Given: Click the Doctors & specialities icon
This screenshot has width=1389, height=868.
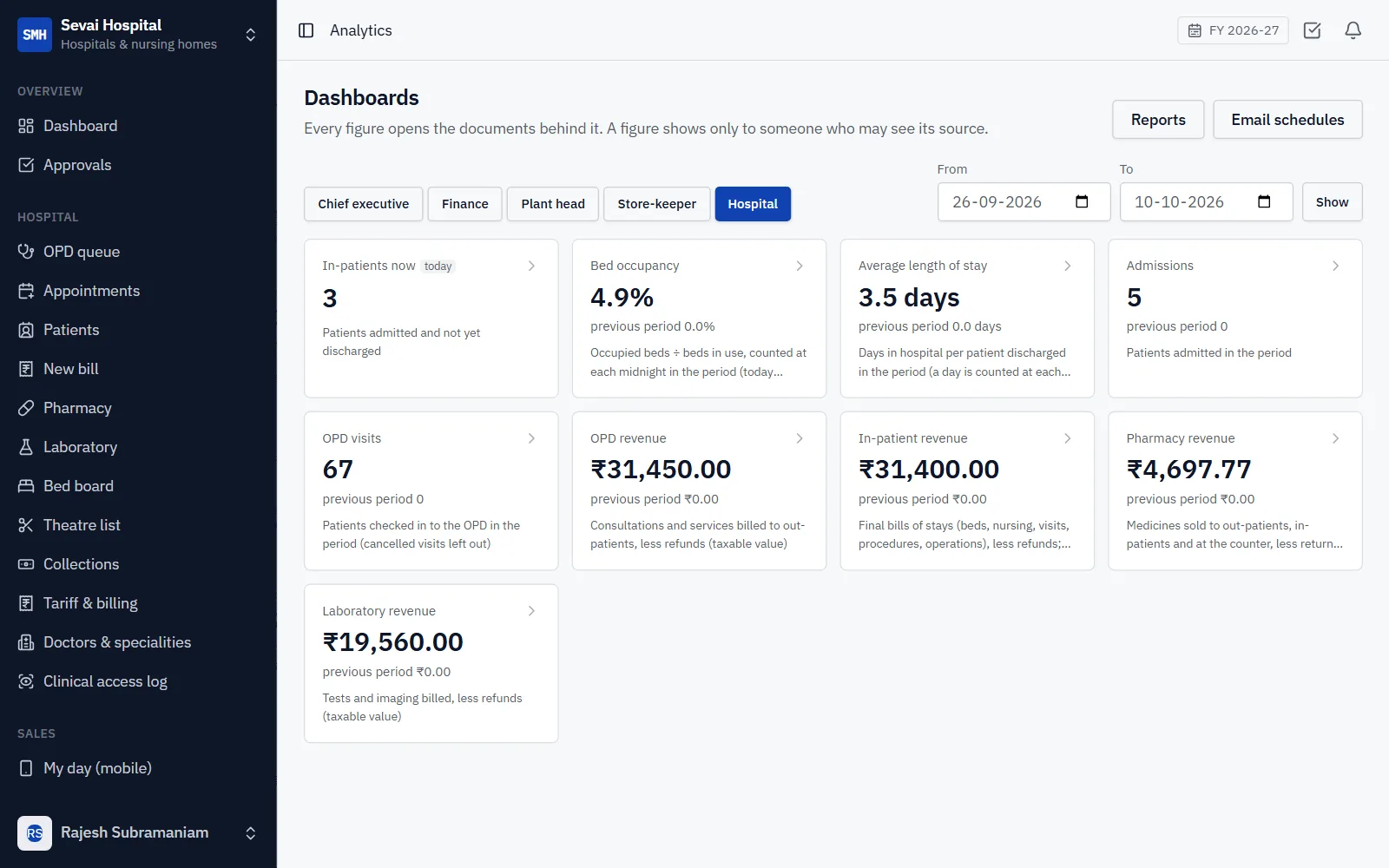Looking at the screenshot, I should point(26,642).
